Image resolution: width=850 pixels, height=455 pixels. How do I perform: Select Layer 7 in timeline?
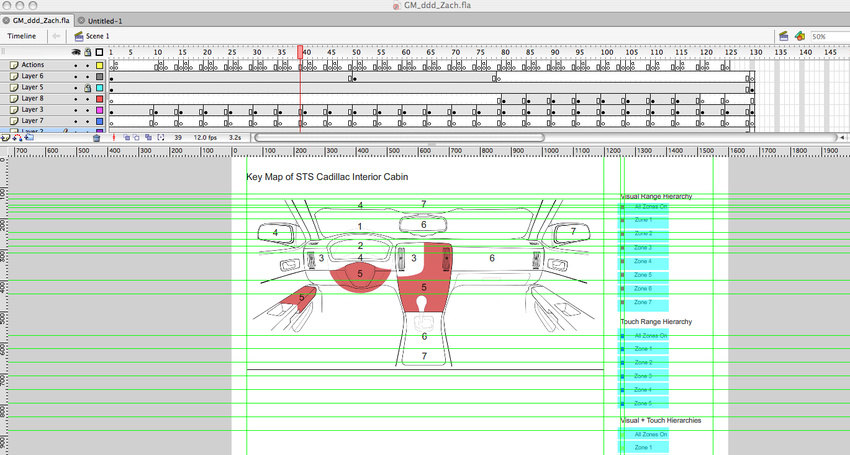click(33, 121)
